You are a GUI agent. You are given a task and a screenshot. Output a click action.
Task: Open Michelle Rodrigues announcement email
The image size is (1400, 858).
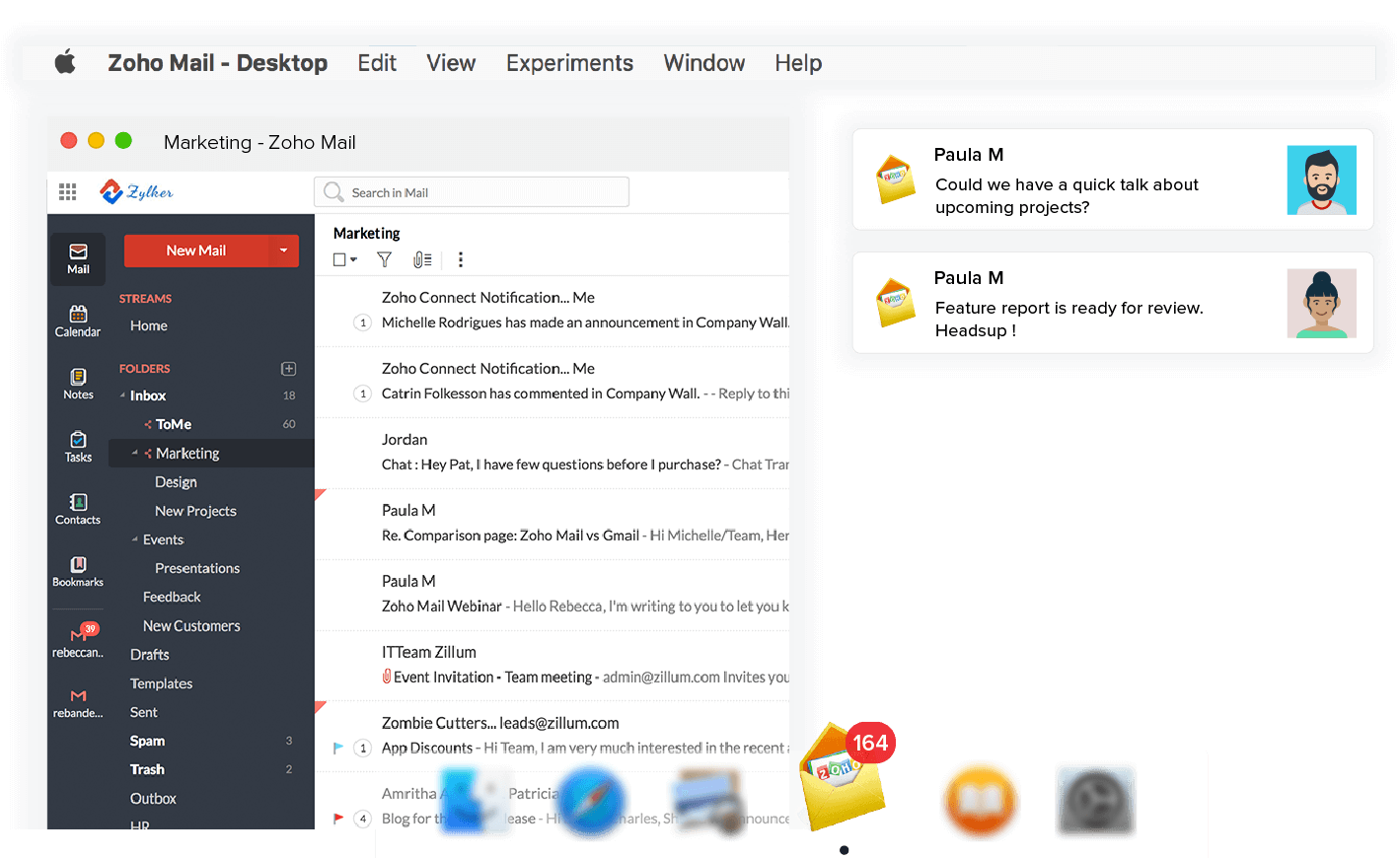(x=553, y=311)
